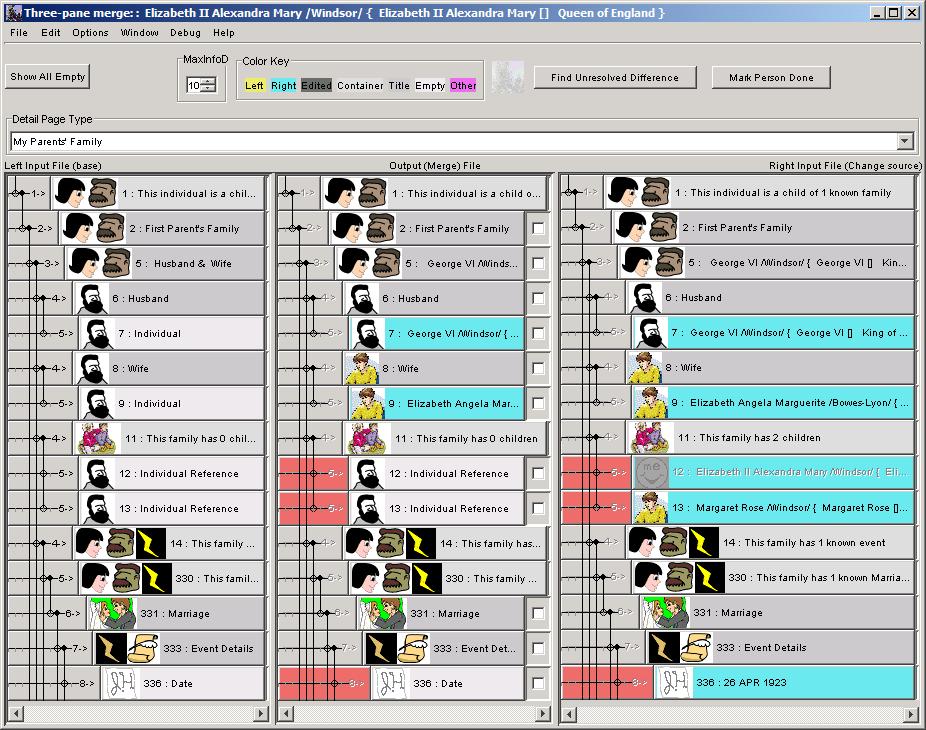Check the box beside output First Parent's Family

(538, 229)
